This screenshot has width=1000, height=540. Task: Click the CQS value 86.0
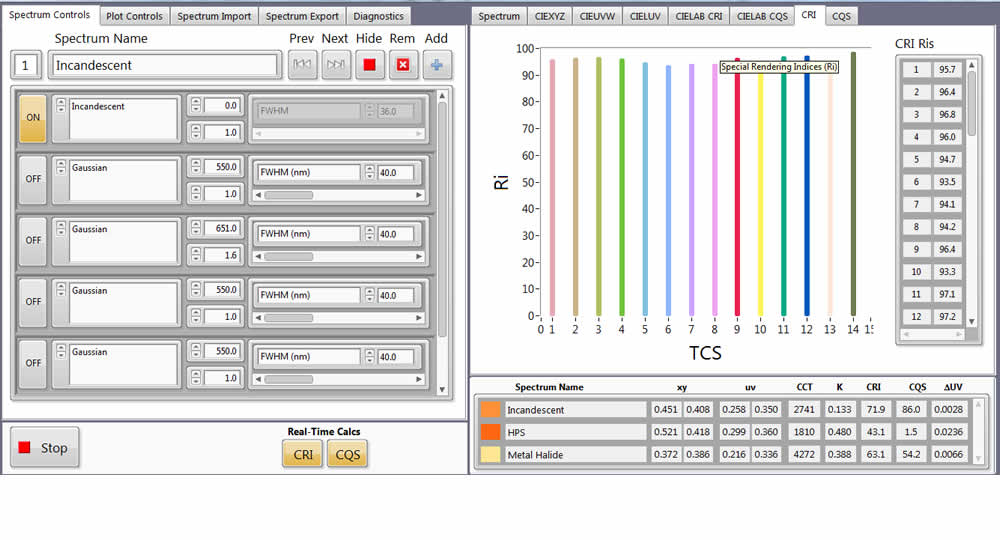(911, 409)
